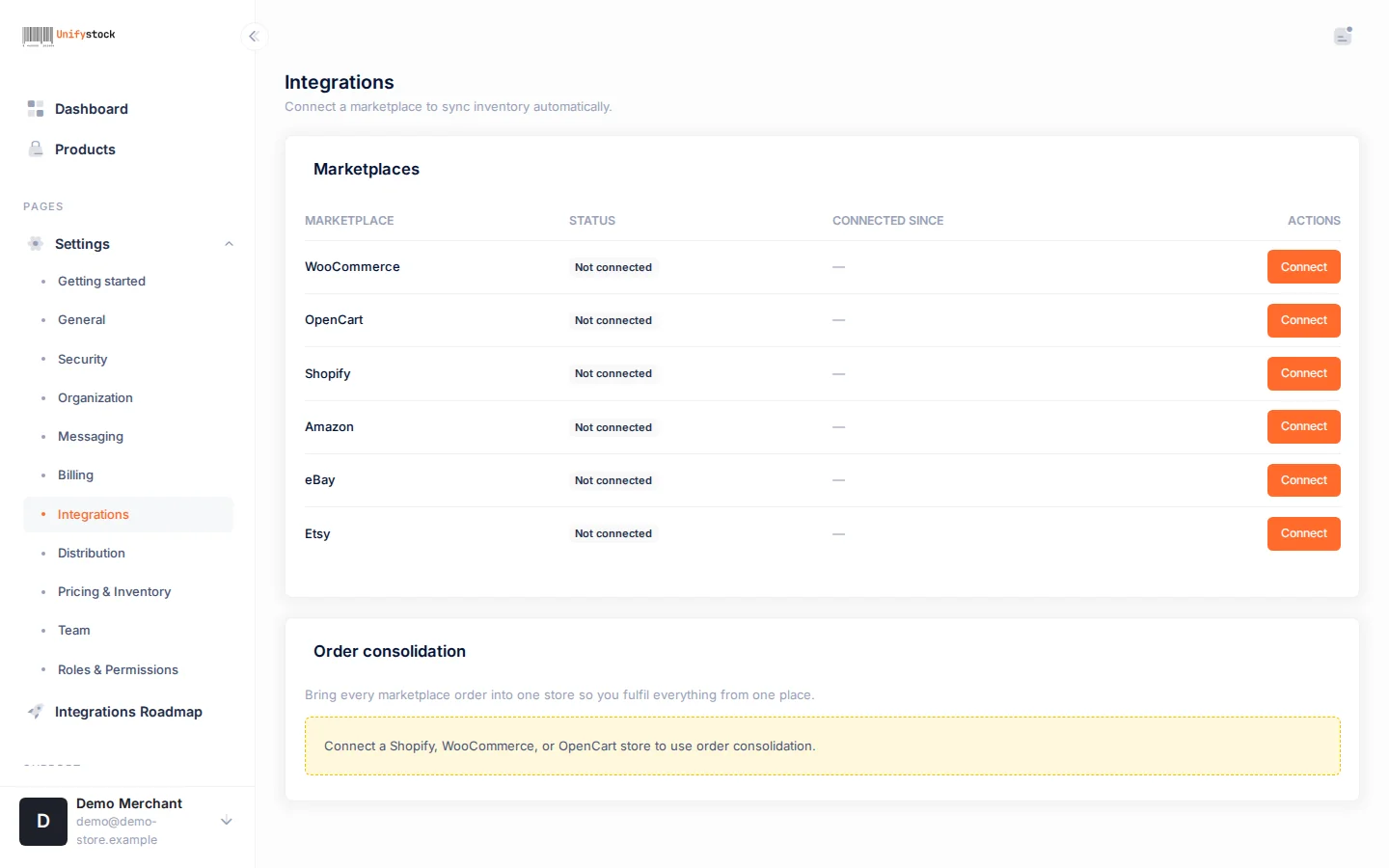Connect the OpenCart marketplace
This screenshot has width=1389, height=868.
point(1303,320)
